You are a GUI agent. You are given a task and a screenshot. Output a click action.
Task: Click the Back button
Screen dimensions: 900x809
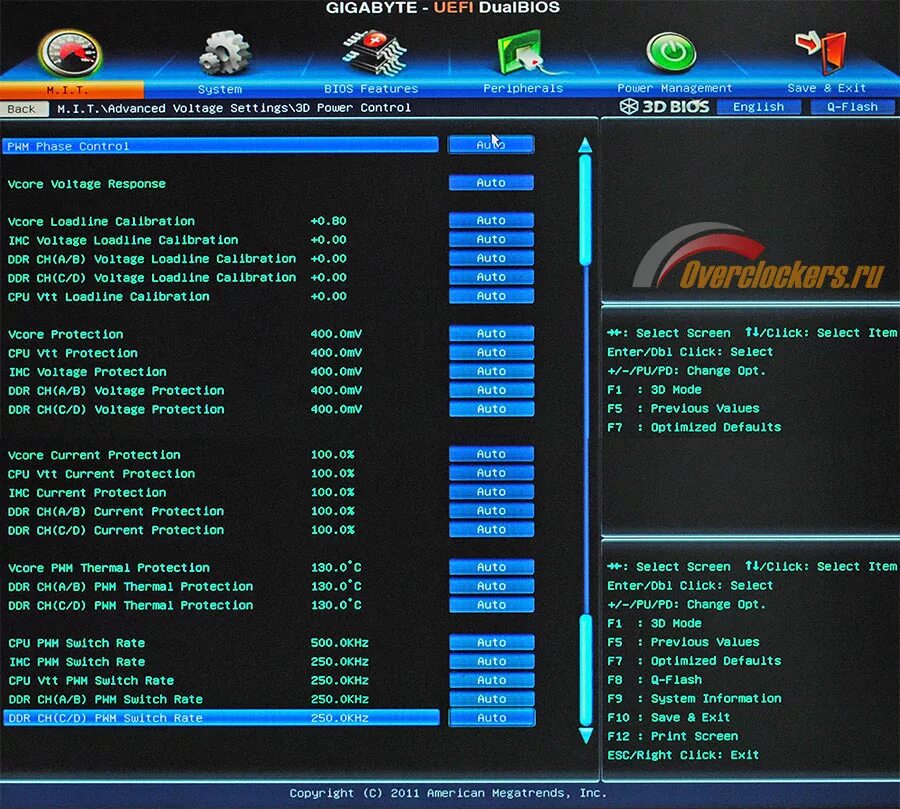point(24,109)
